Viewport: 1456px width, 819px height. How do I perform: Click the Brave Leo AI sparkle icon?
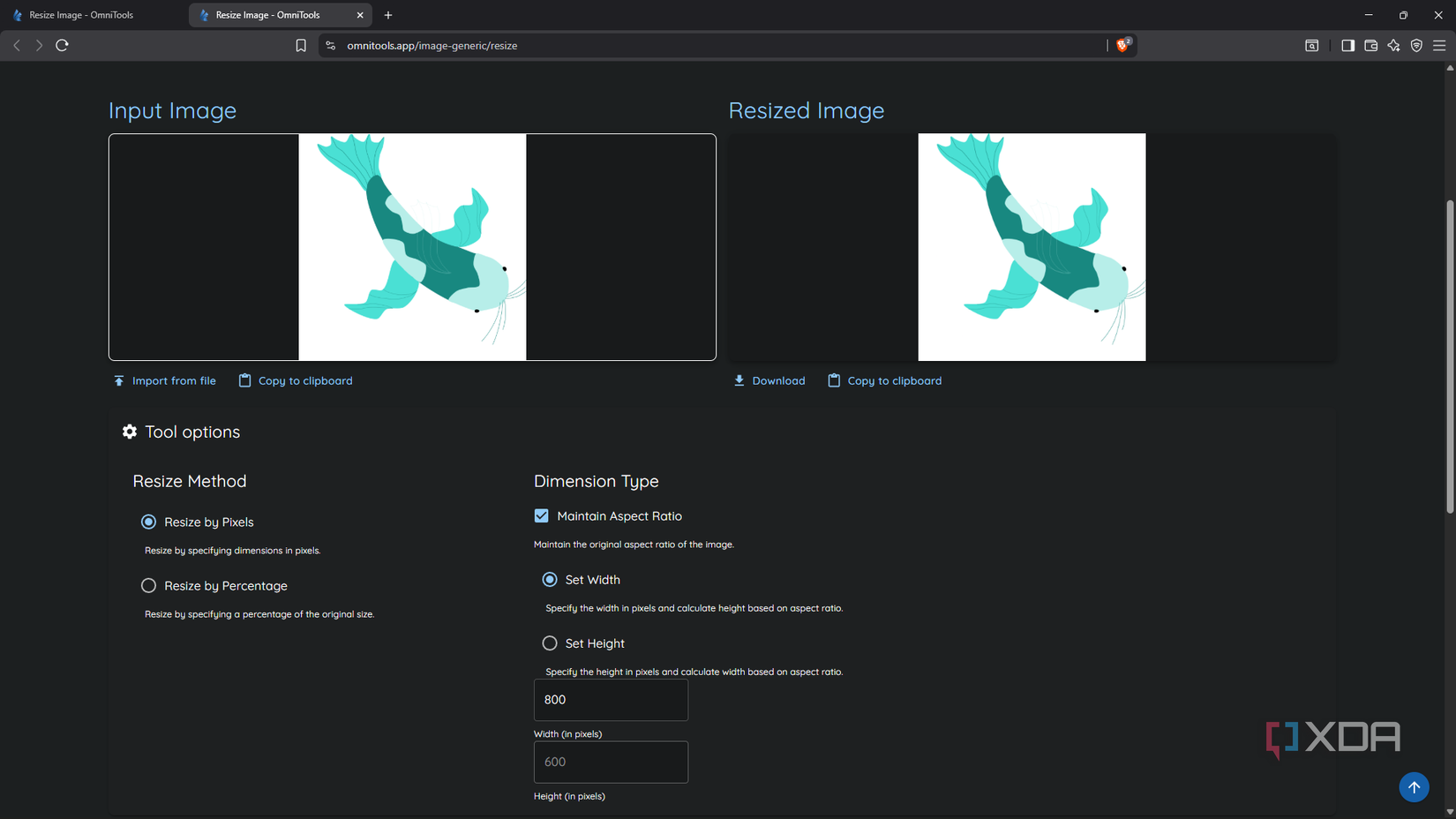point(1393,45)
